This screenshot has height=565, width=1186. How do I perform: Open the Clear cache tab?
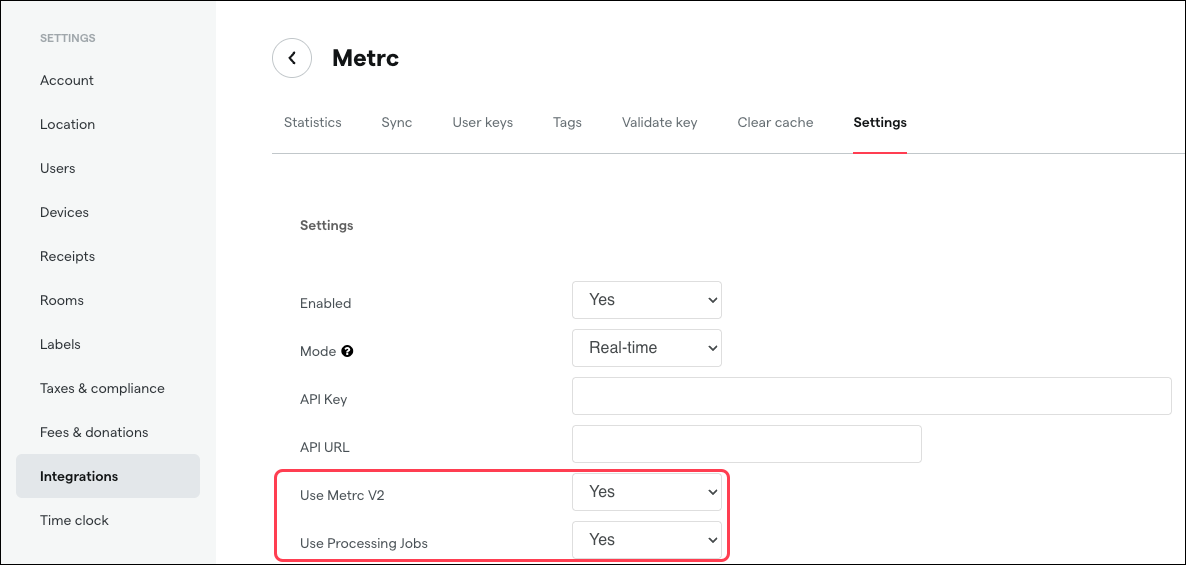[x=775, y=123]
